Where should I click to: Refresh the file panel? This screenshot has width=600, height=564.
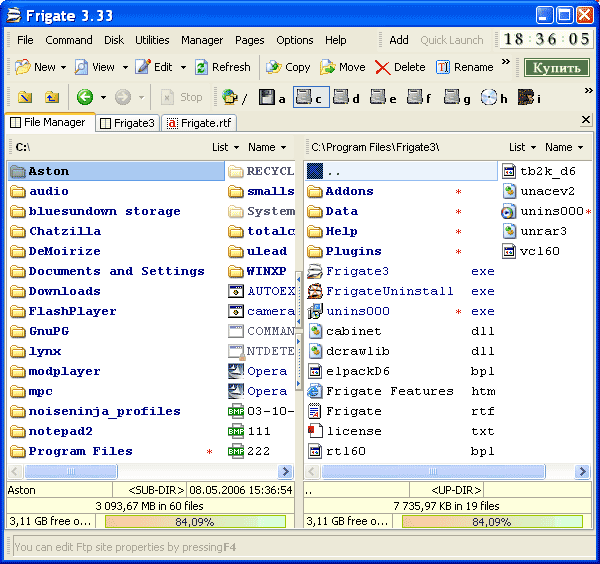point(223,67)
